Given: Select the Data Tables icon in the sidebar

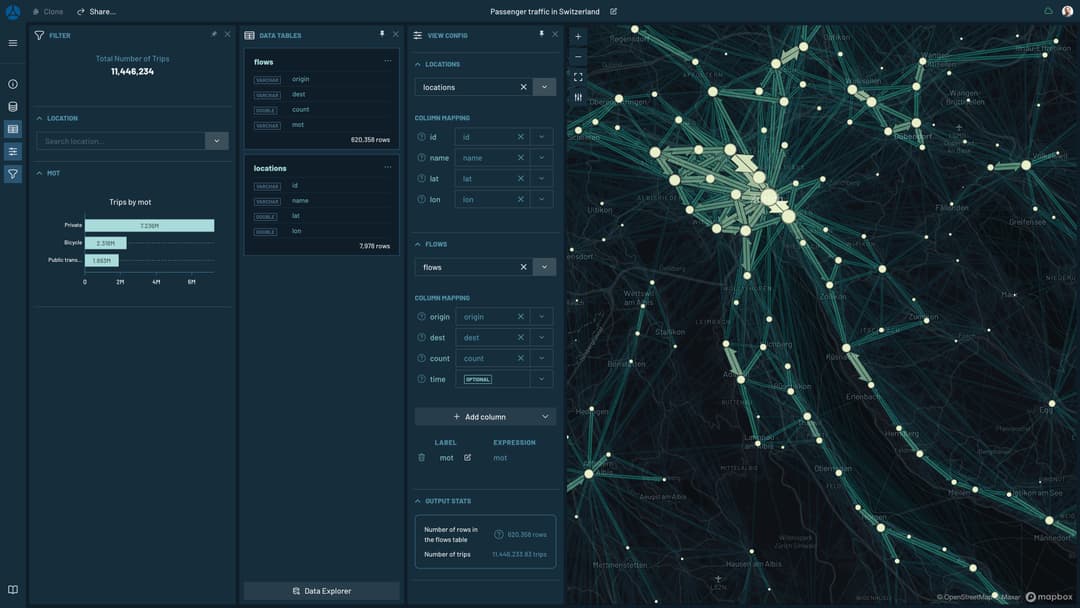Looking at the screenshot, I should pos(11,127).
